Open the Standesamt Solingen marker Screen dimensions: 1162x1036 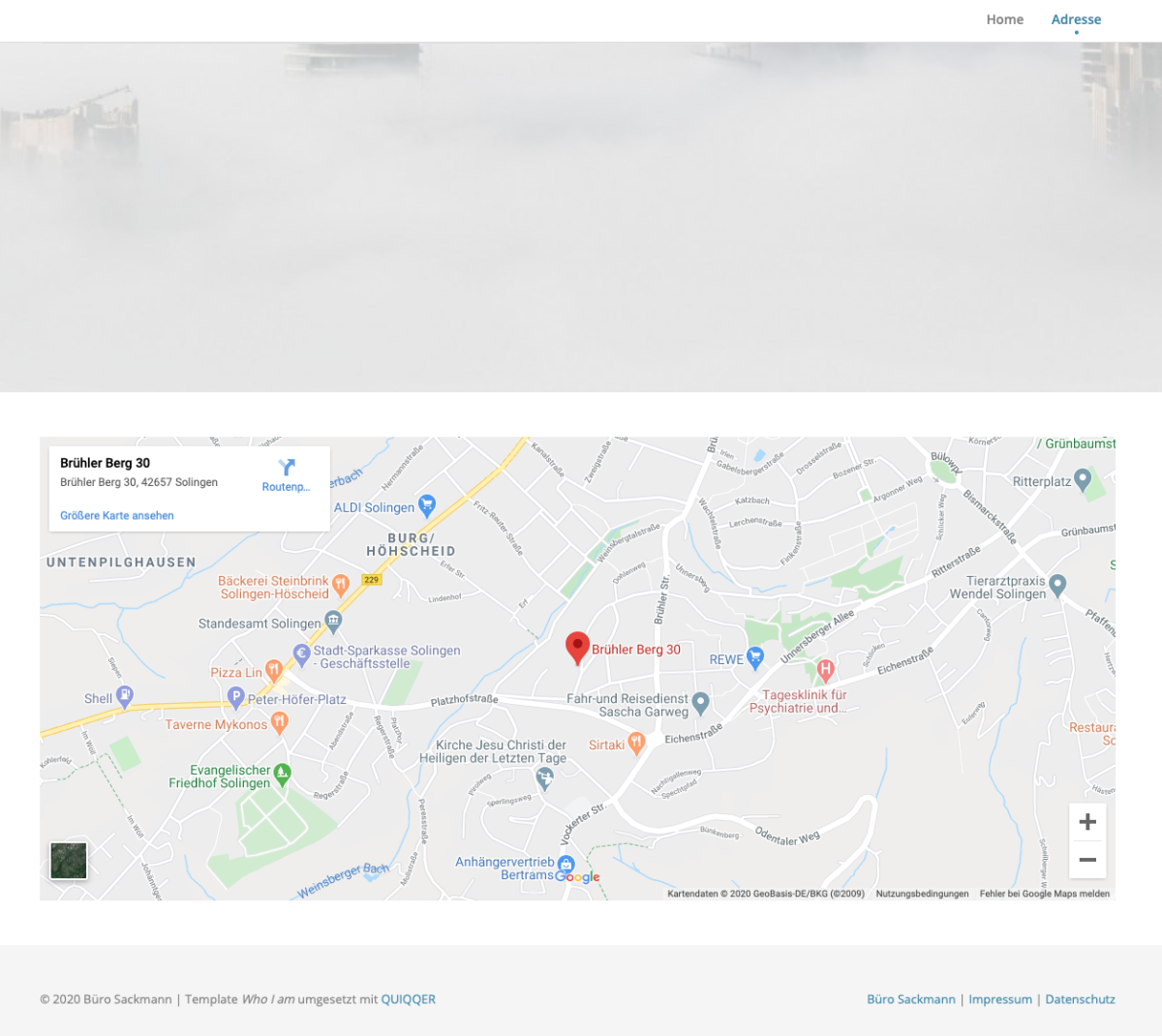click(334, 621)
